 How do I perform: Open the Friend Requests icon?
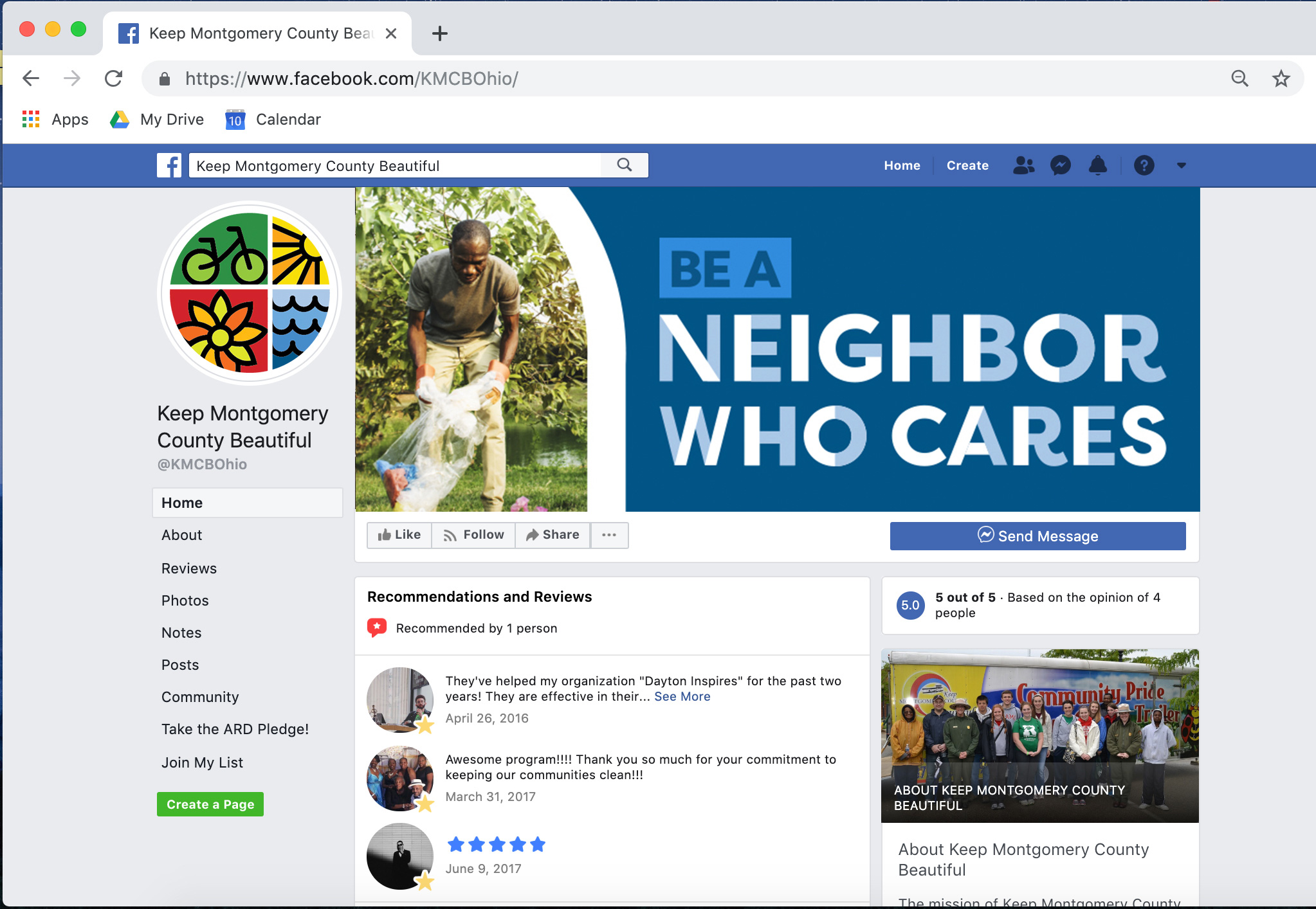pyautogui.click(x=1023, y=165)
